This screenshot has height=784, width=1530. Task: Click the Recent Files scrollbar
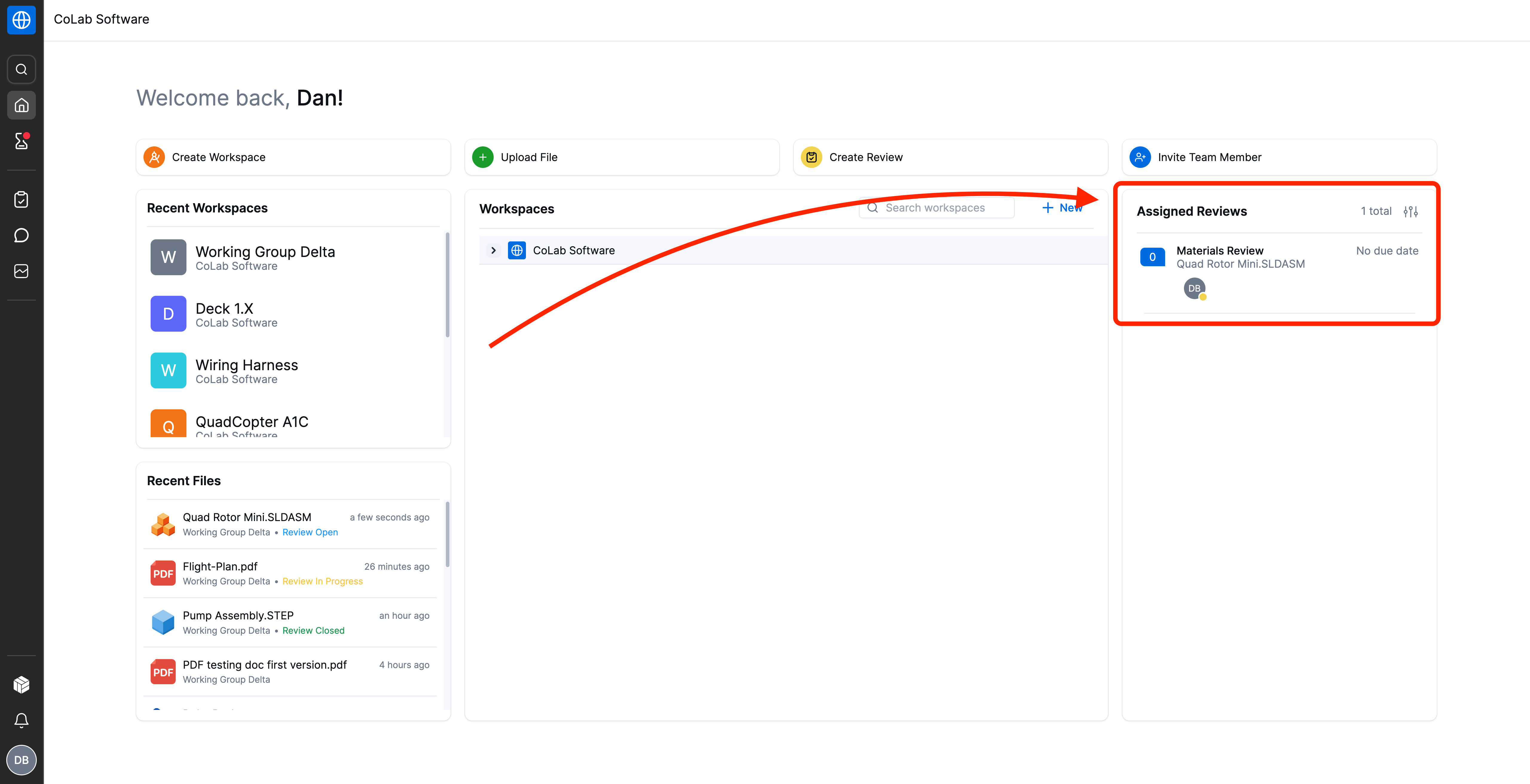tap(447, 535)
